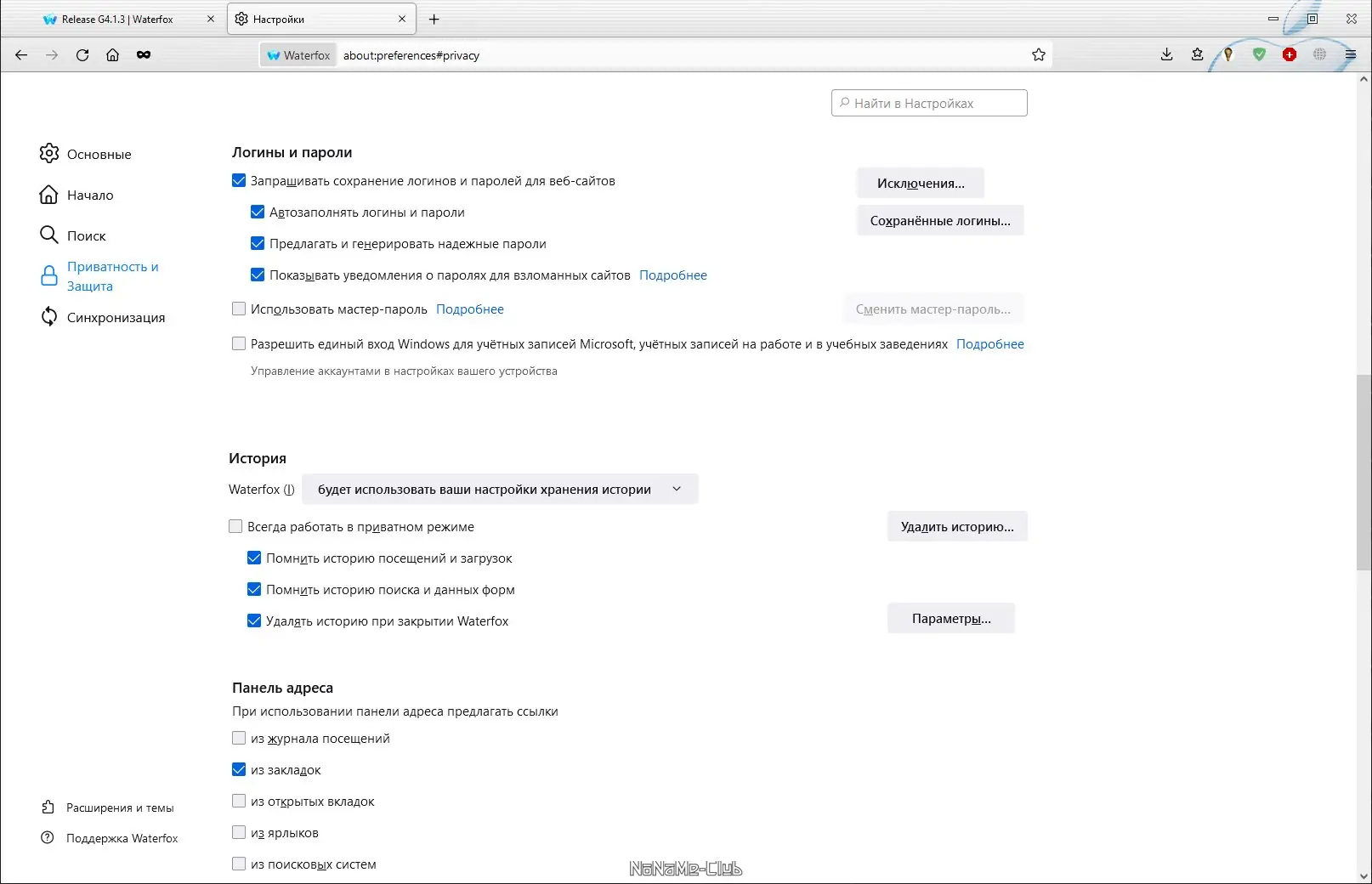
Task: Uncheck autofill logins and passwords
Action: point(258,212)
